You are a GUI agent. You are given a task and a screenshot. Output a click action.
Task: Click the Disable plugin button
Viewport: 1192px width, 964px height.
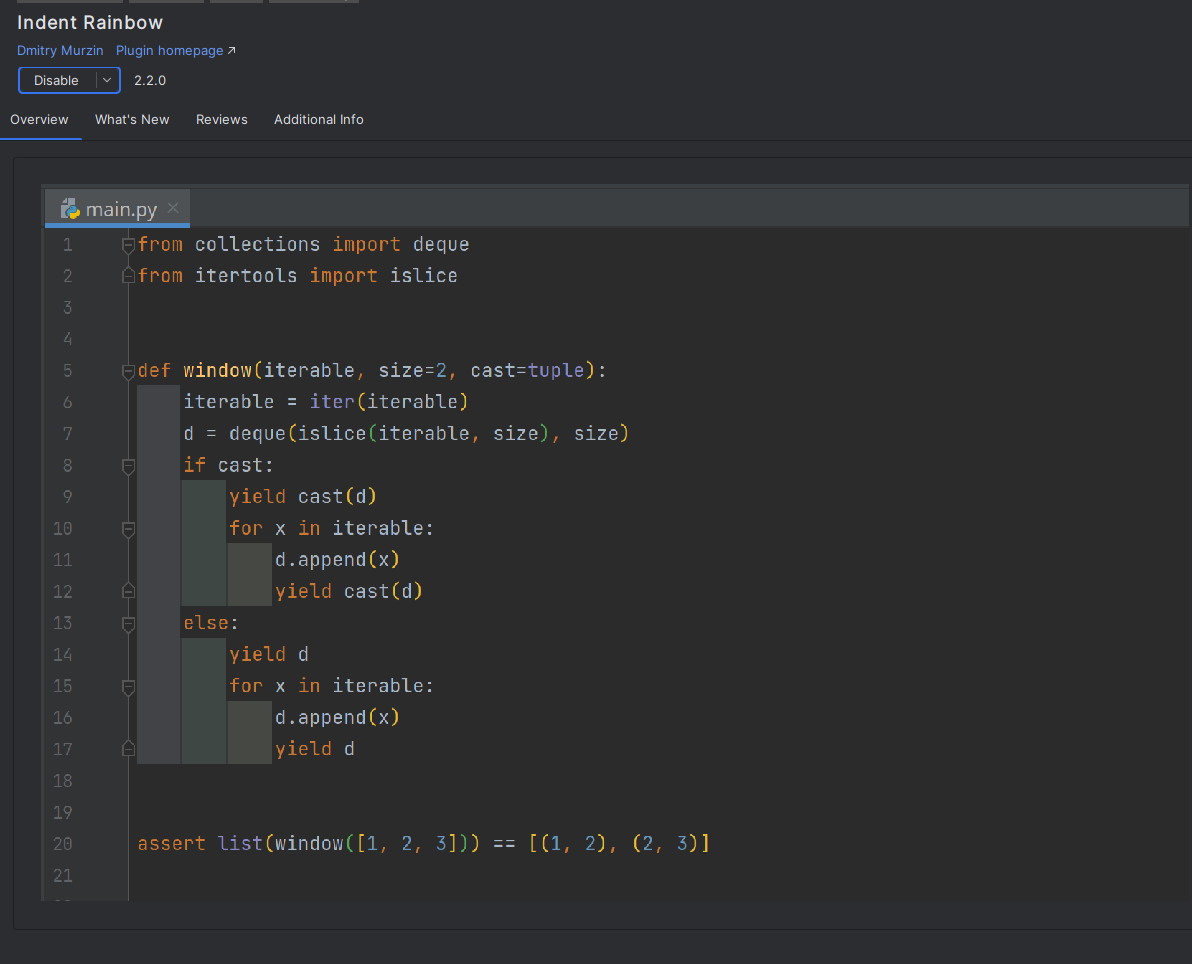(56, 81)
